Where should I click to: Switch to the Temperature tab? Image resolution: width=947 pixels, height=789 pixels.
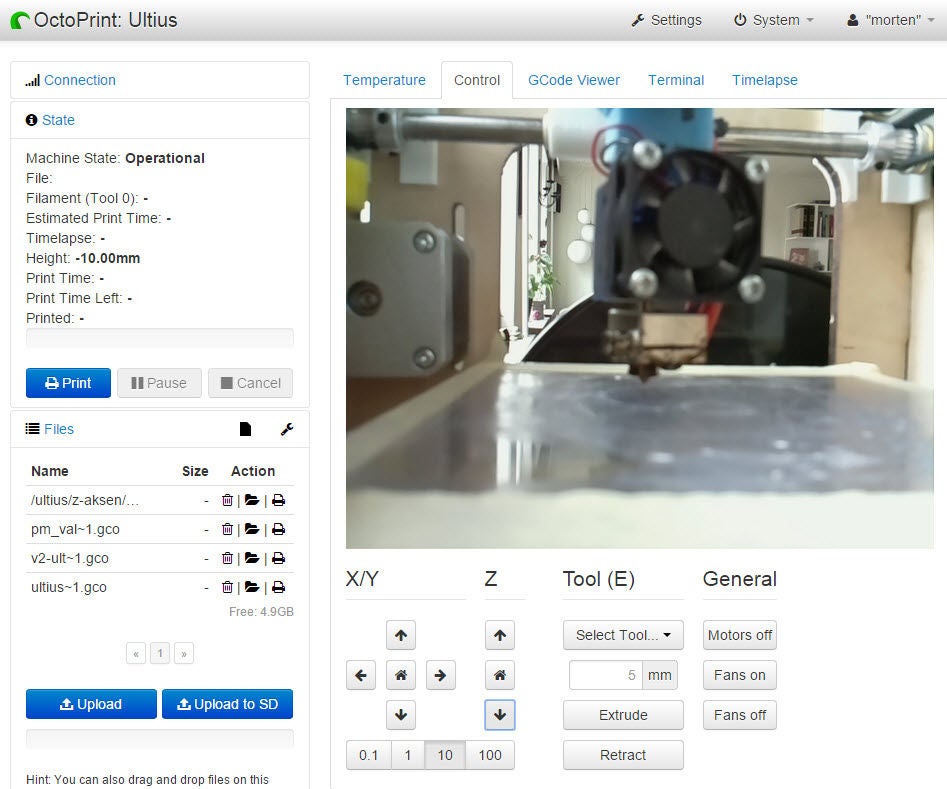pyautogui.click(x=384, y=80)
